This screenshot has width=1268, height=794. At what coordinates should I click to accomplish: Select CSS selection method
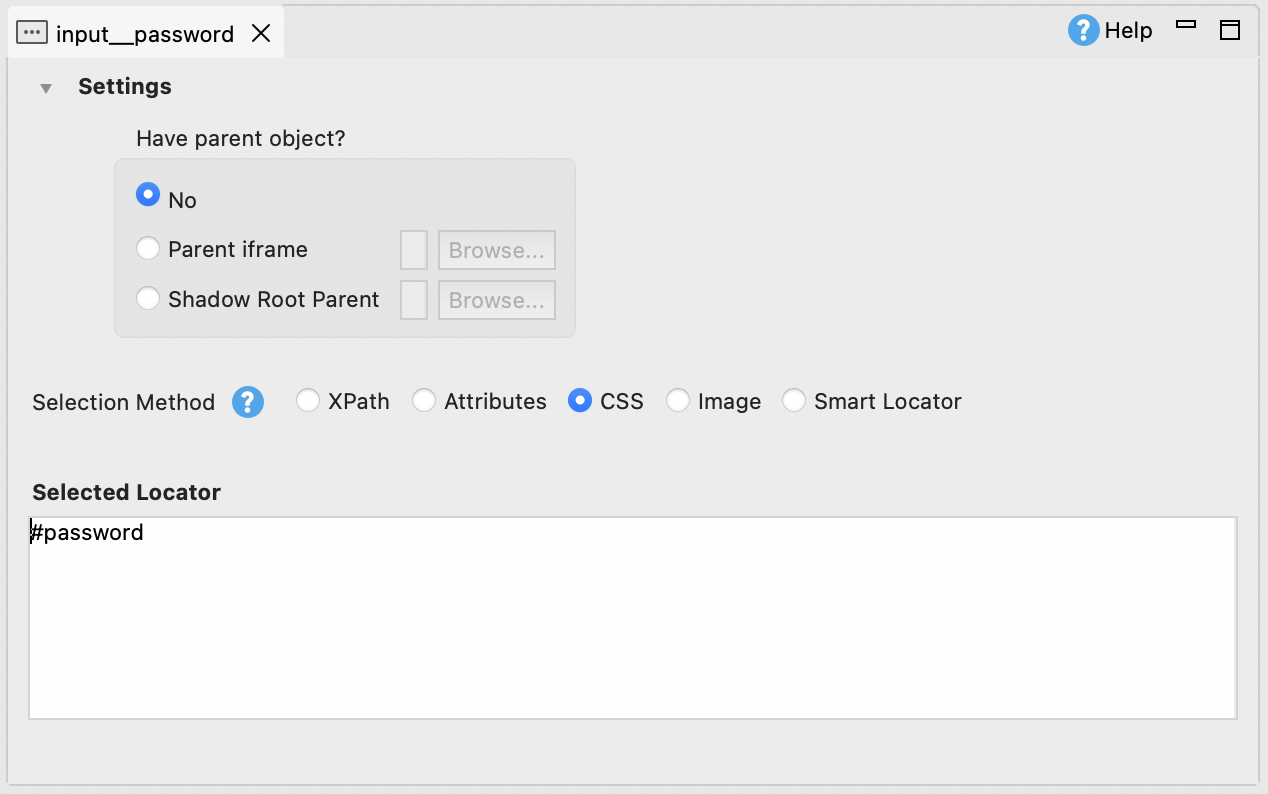tap(579, 401)
